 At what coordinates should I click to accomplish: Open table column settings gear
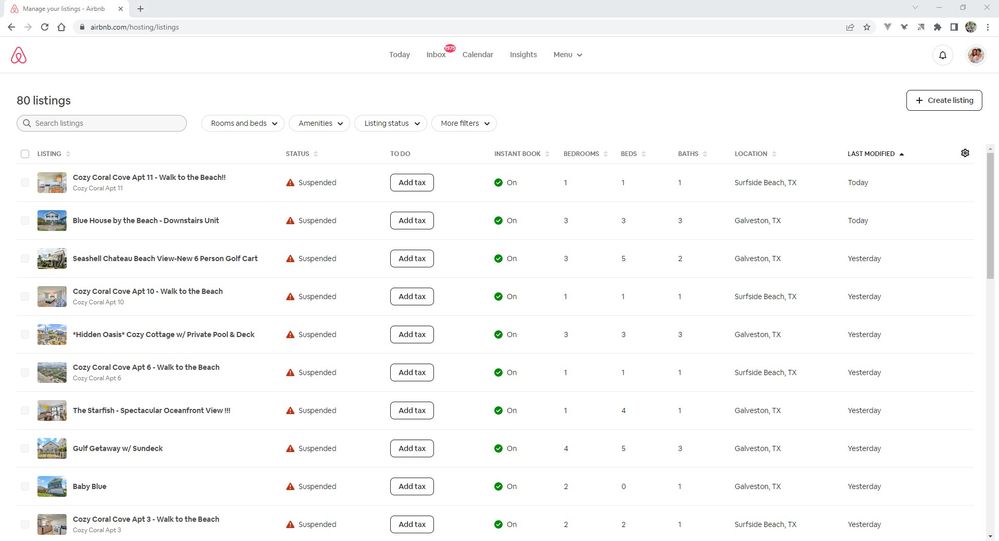(x=965, y=153)
